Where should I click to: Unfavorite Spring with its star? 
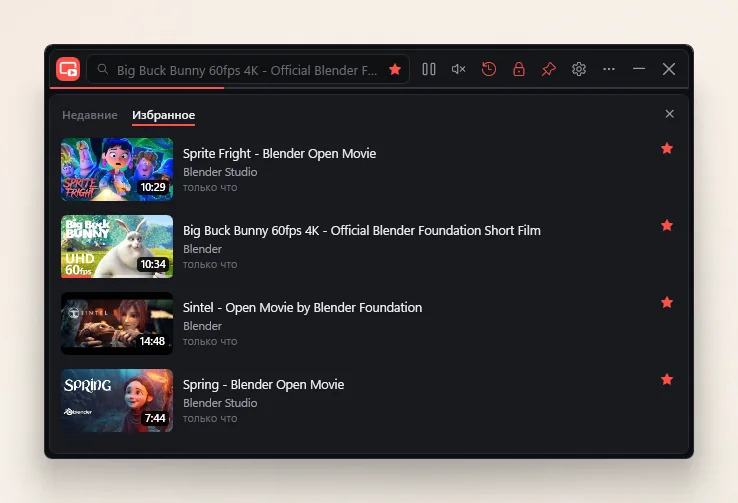coord(667,379)
